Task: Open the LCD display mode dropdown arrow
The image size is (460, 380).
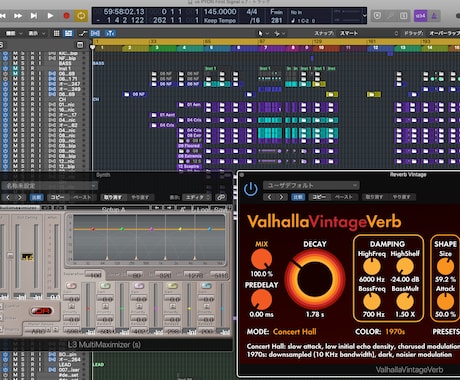Action: click(364, 16)
